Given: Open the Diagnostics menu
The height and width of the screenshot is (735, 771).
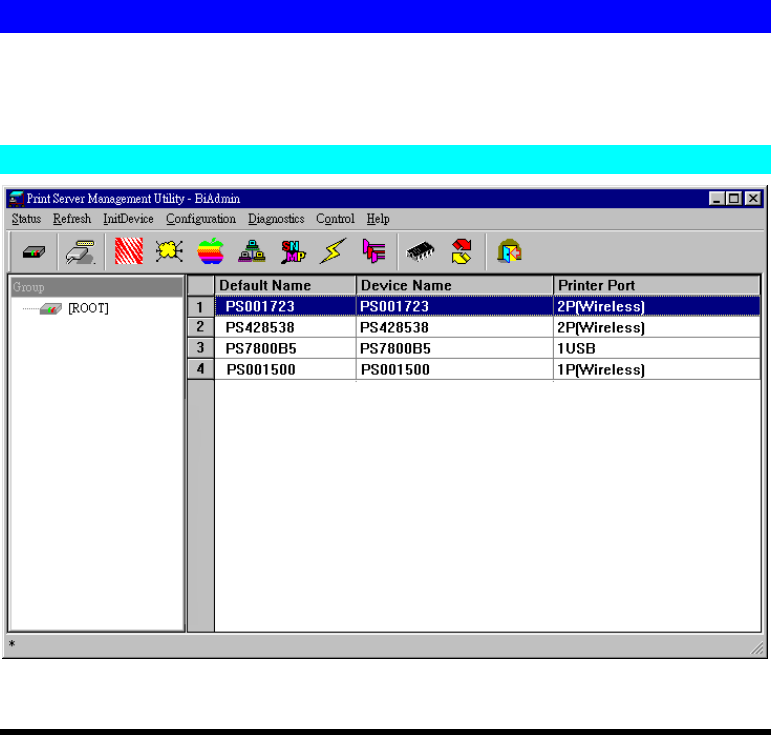Looking at the screenshot, I should 276,219.
